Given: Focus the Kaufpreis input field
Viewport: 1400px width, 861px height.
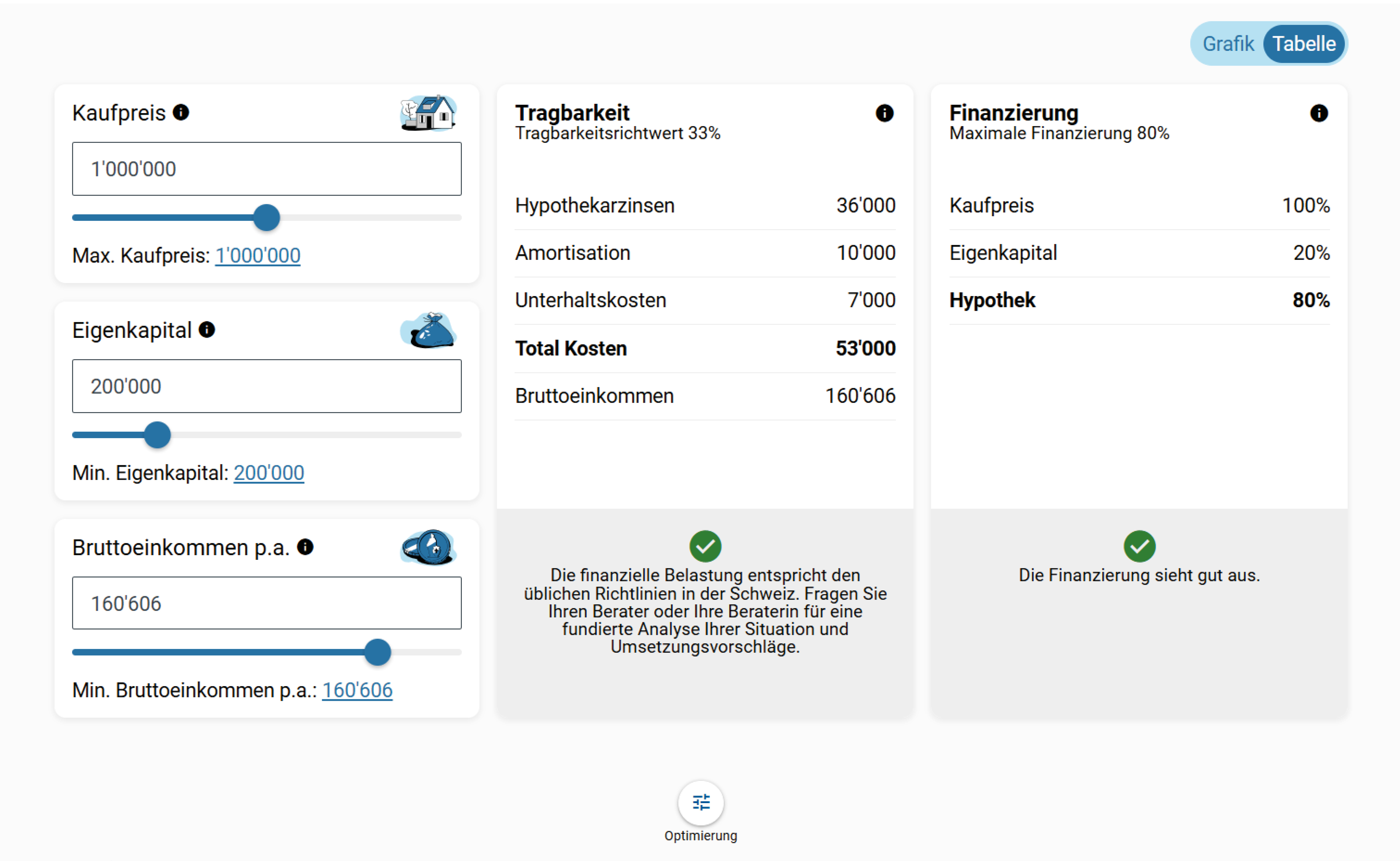Looking at the screenshot, I should pyautogui.click(x=266, y=169).
